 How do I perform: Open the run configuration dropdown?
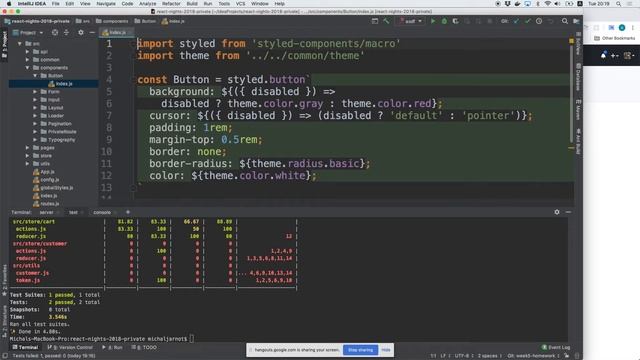pos(411,21)
